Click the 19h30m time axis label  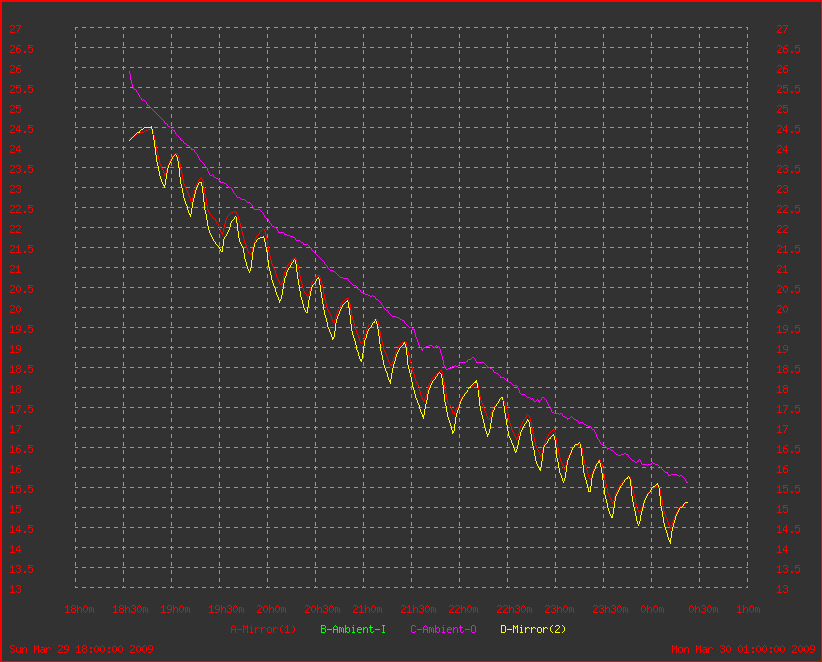tap(226, 609)
